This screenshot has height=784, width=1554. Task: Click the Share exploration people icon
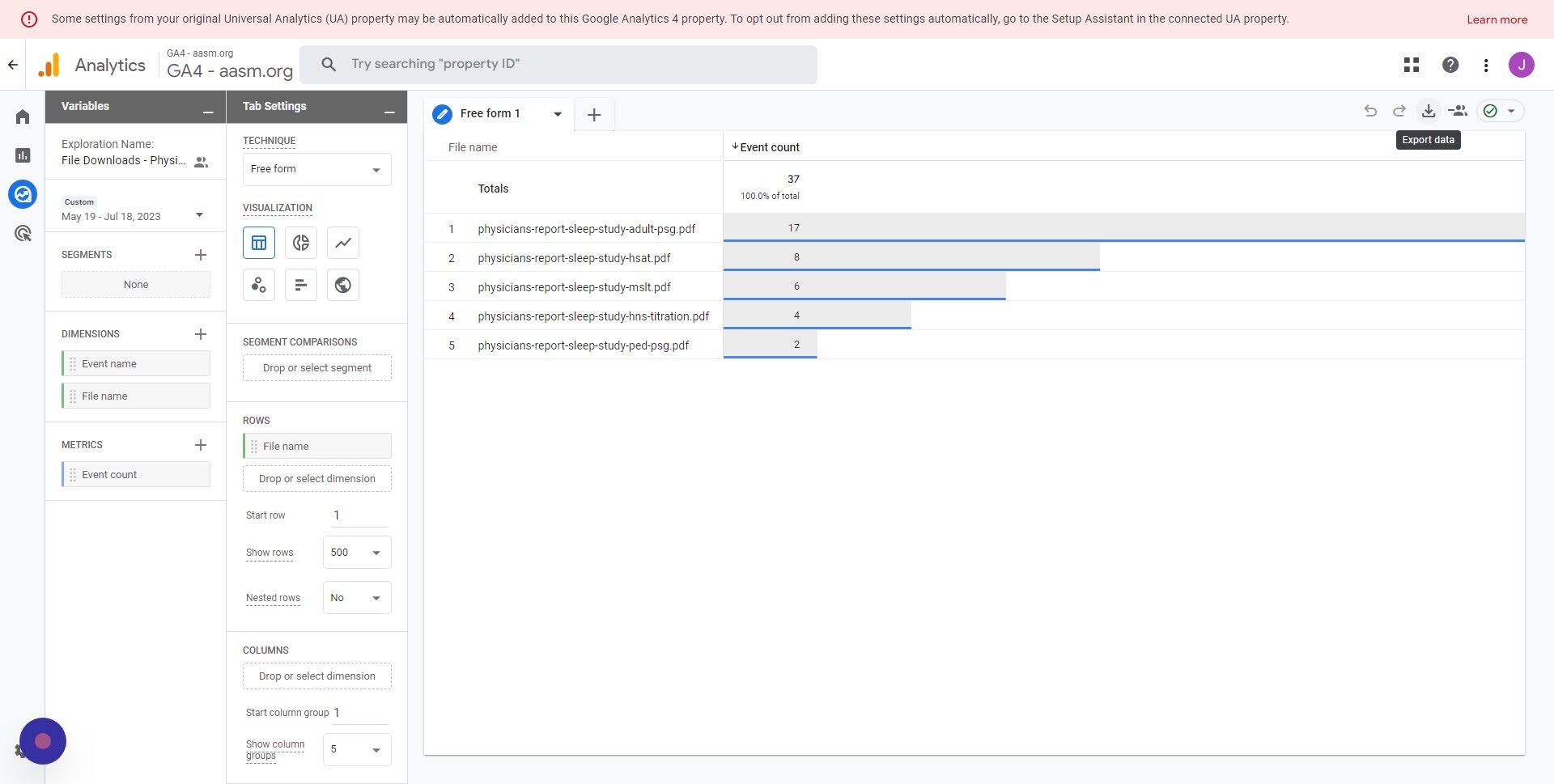point(1458,111)
